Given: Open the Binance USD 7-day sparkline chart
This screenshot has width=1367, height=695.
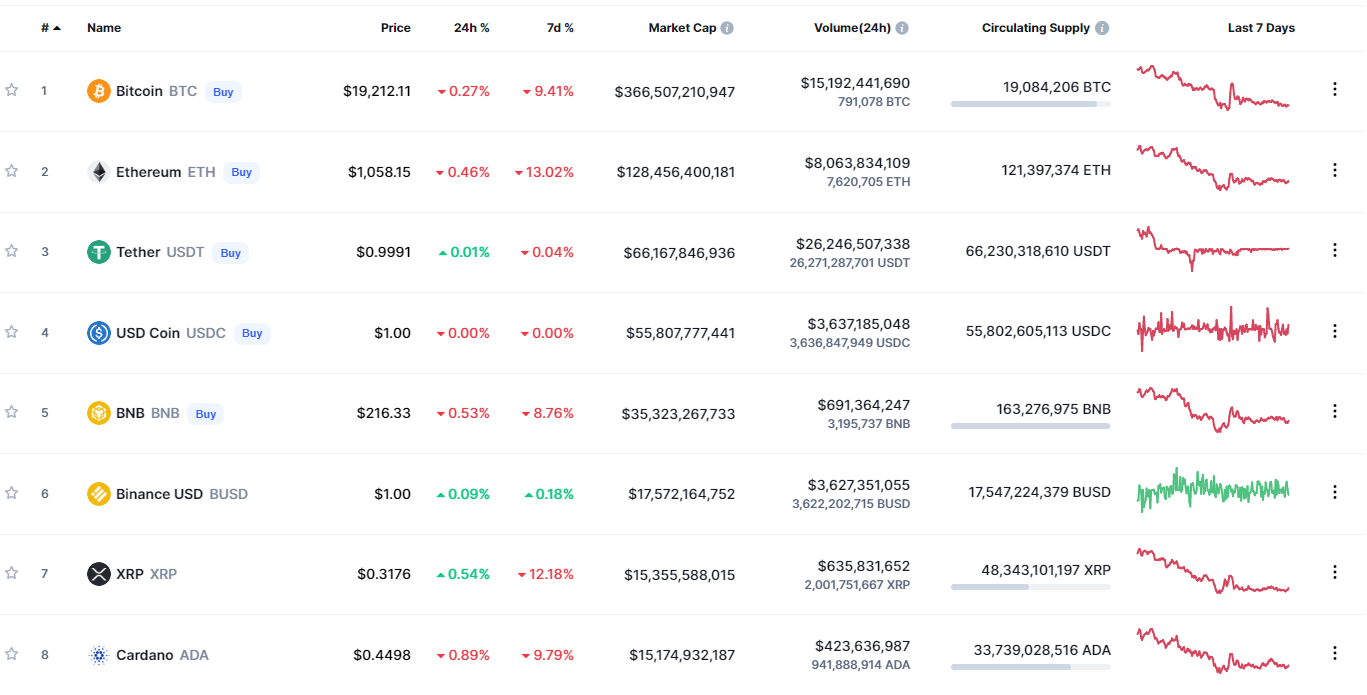Looking at the screenshot, I should [x=1213, y=490].
